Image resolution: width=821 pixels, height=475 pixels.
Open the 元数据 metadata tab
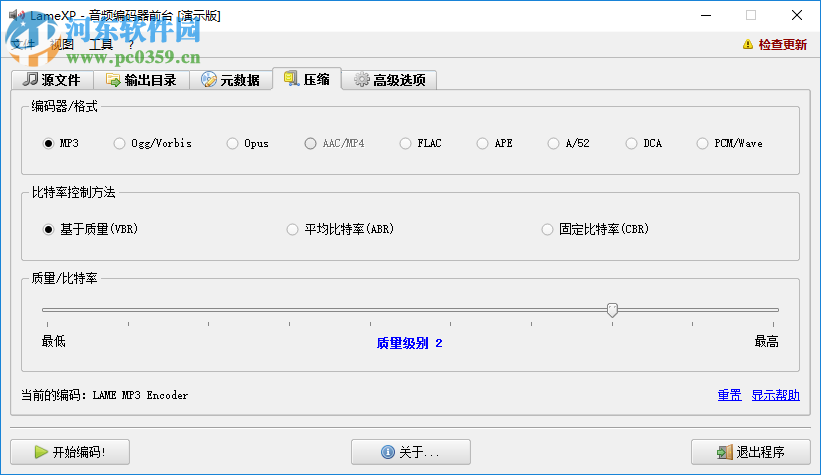pyautogui.click(x=231, y=80)
